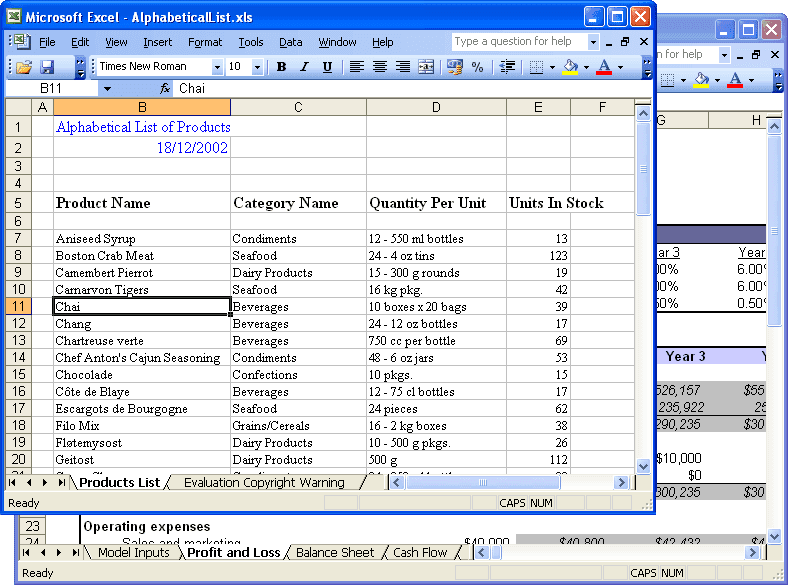
Task: Open Font Color dropdown arrow
Action: coord(620,67)
